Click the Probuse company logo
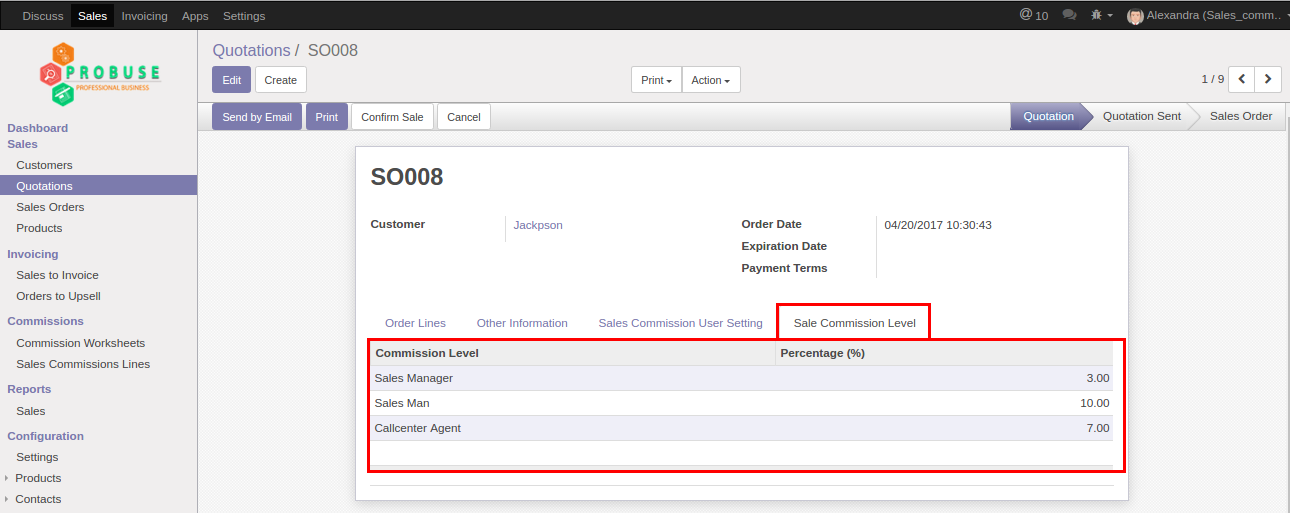 coord(99,74)
